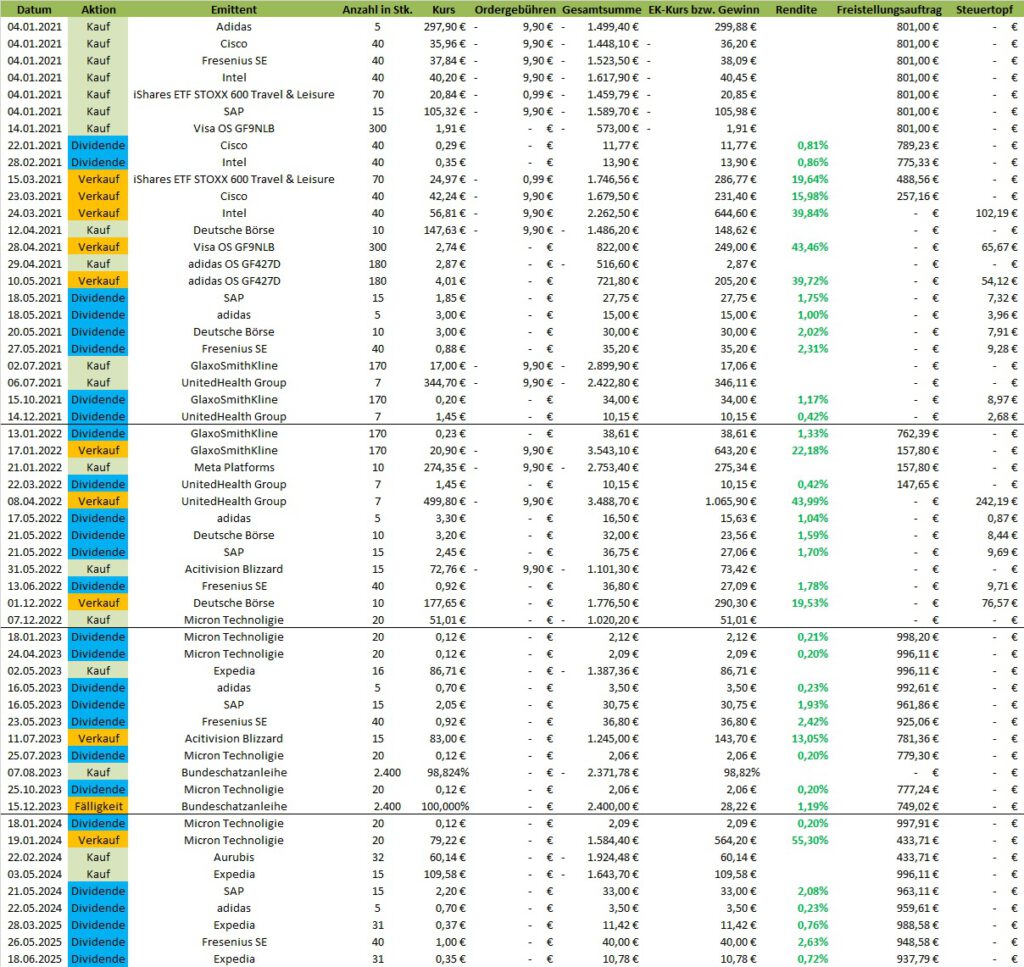
Task: Select the Freistellungsauftrag column header
Action: [x=889, y=9]
